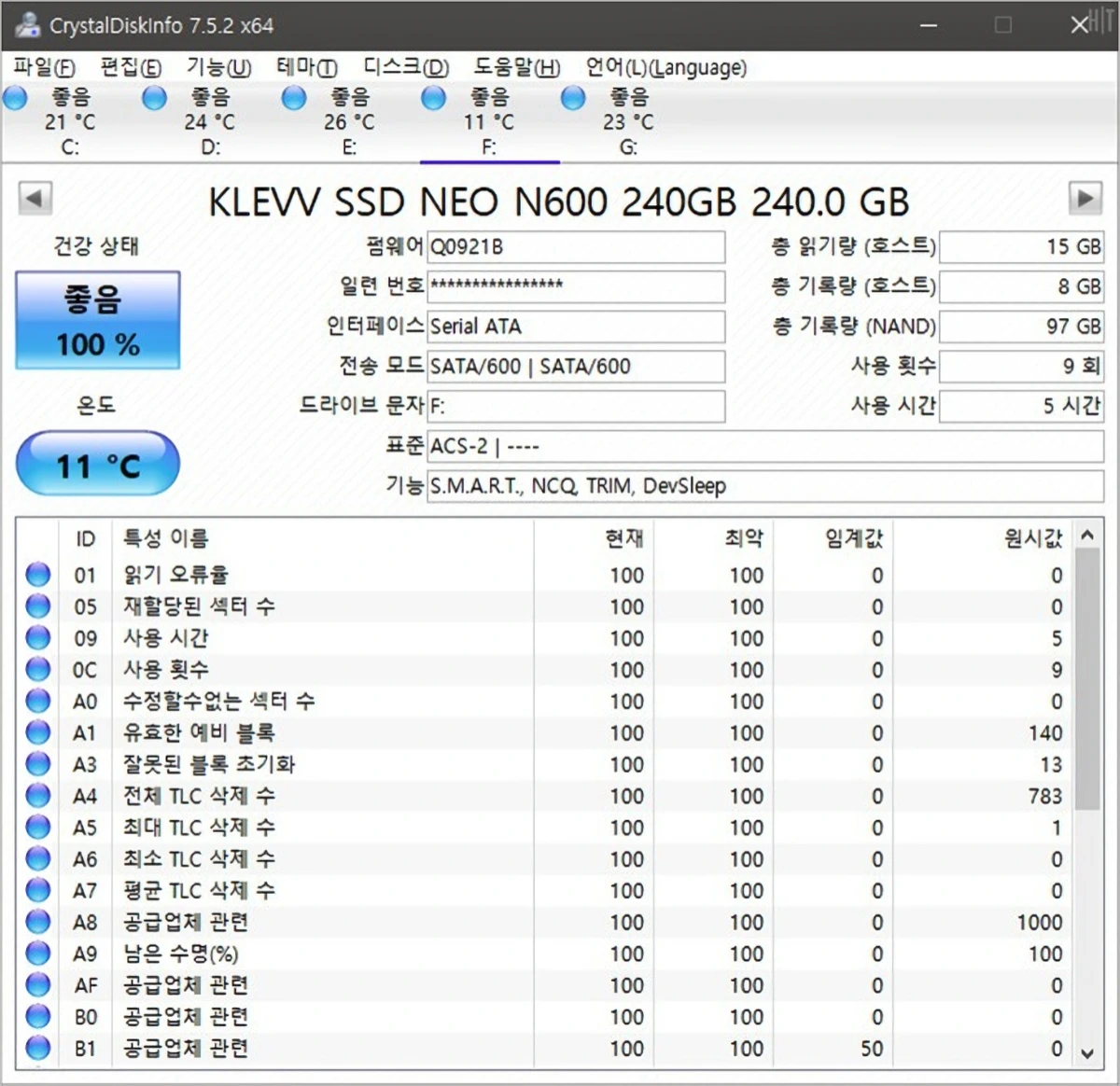This screenshot has height=1086, width=1120.
Task: Click the firmware field Q0921B
Action: [x=576, y=247]
